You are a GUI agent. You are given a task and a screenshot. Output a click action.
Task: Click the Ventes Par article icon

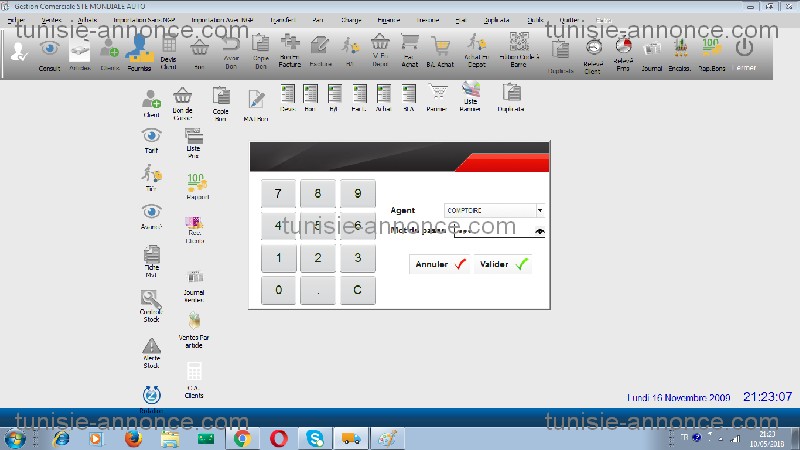coord(194,329)
